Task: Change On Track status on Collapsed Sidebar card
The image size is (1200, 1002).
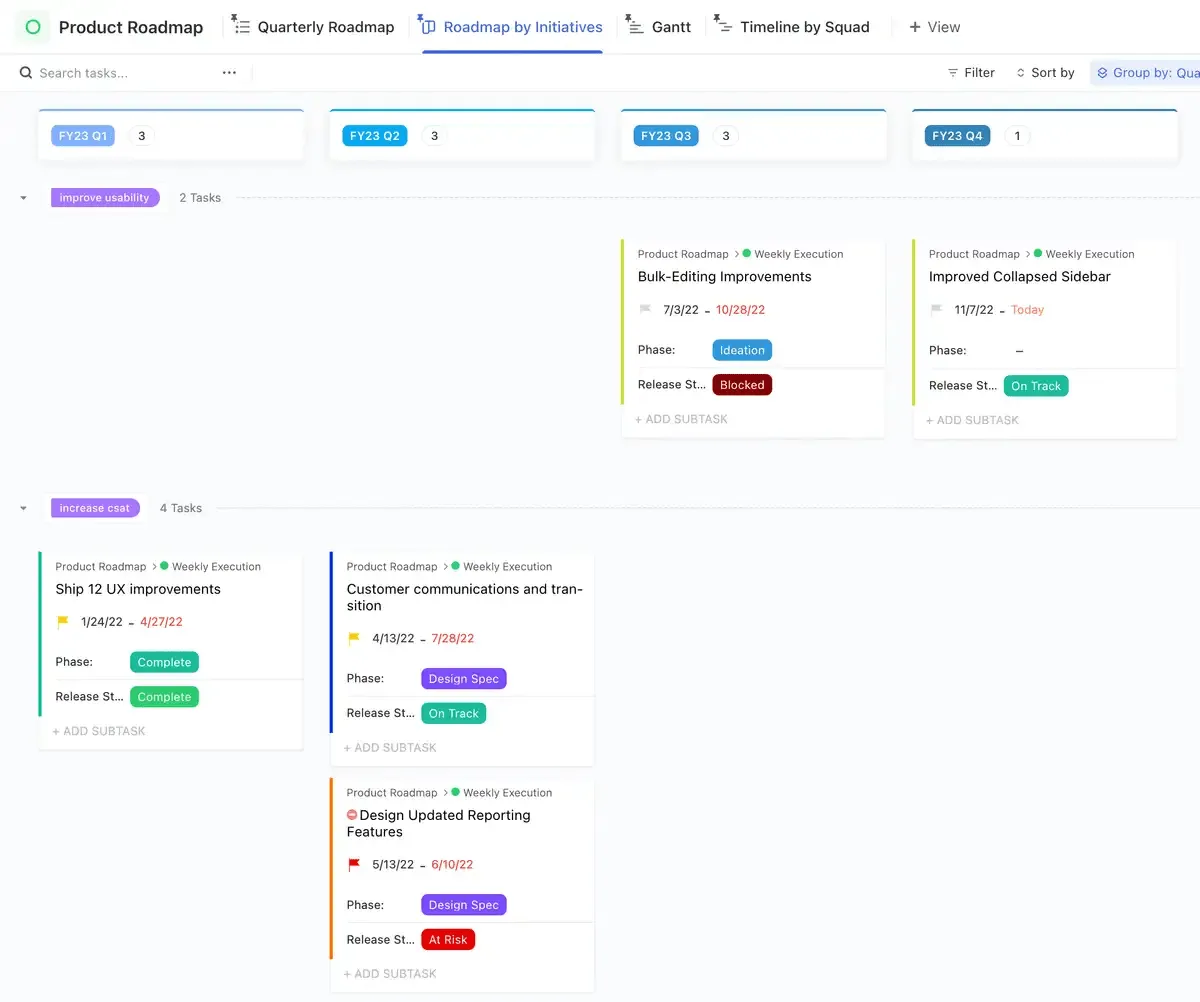Action: [1036, 386]
